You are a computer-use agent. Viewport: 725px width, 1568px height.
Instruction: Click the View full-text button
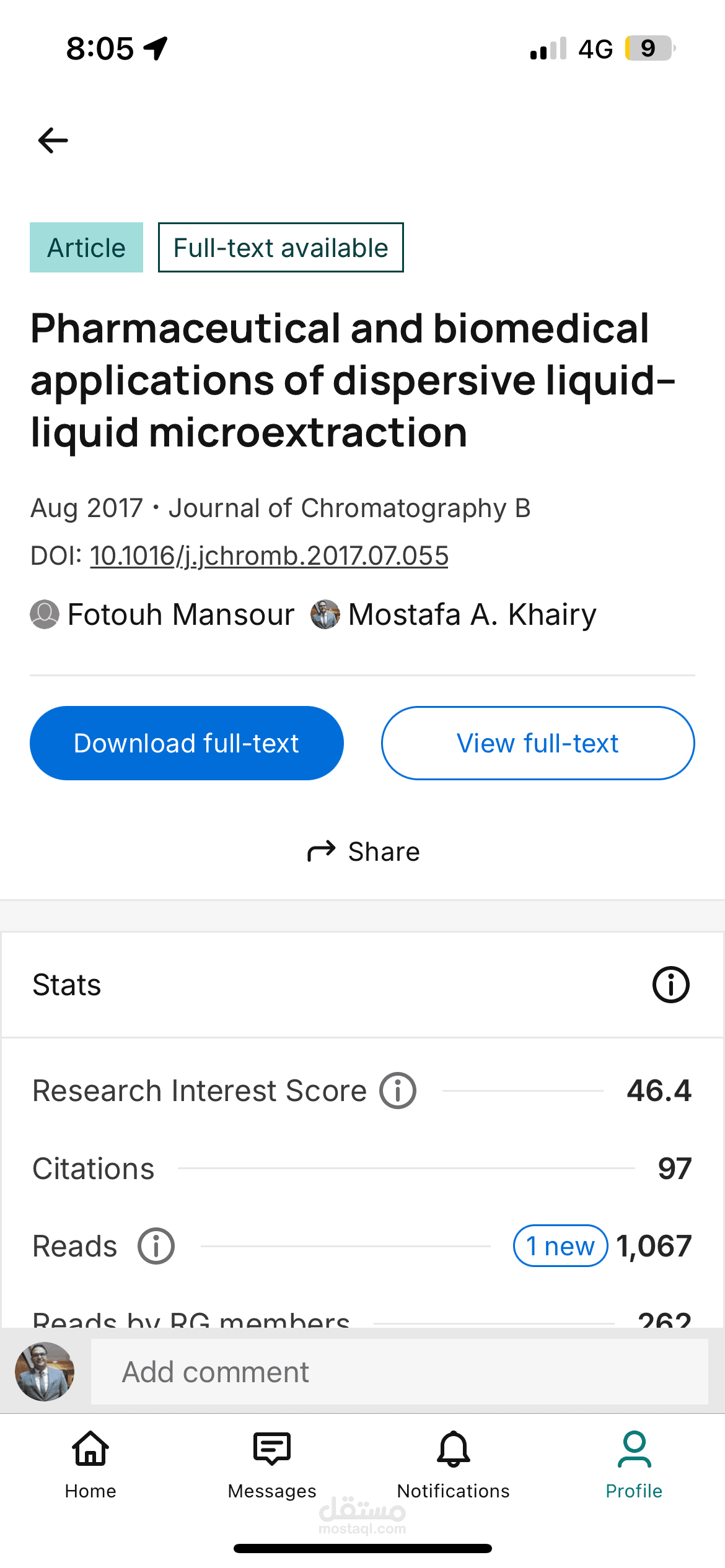point(538,743)
